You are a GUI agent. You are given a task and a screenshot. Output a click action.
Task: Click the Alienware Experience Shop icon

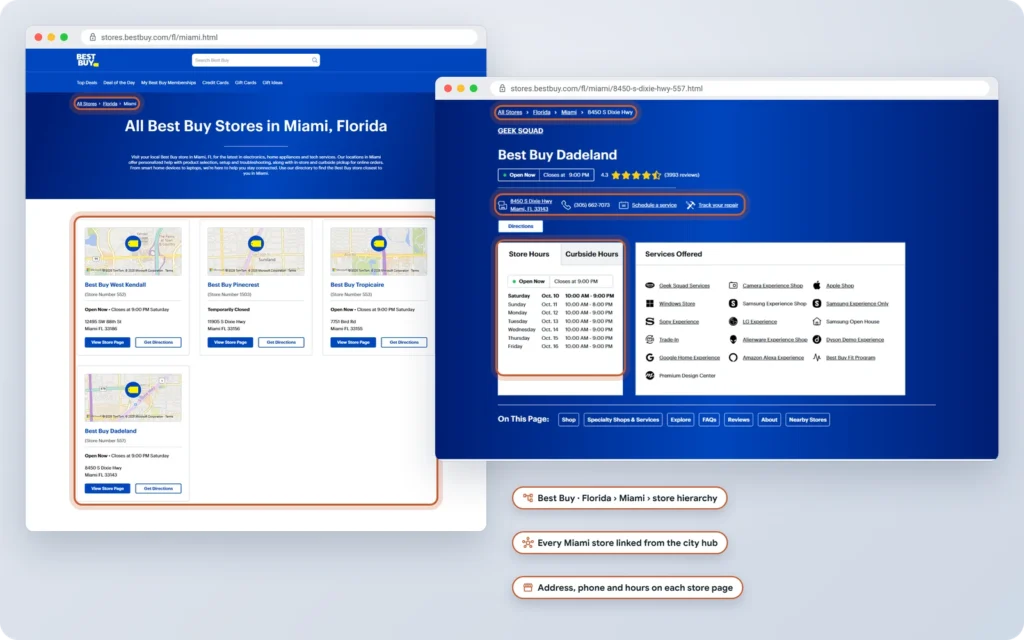(733, 340)
